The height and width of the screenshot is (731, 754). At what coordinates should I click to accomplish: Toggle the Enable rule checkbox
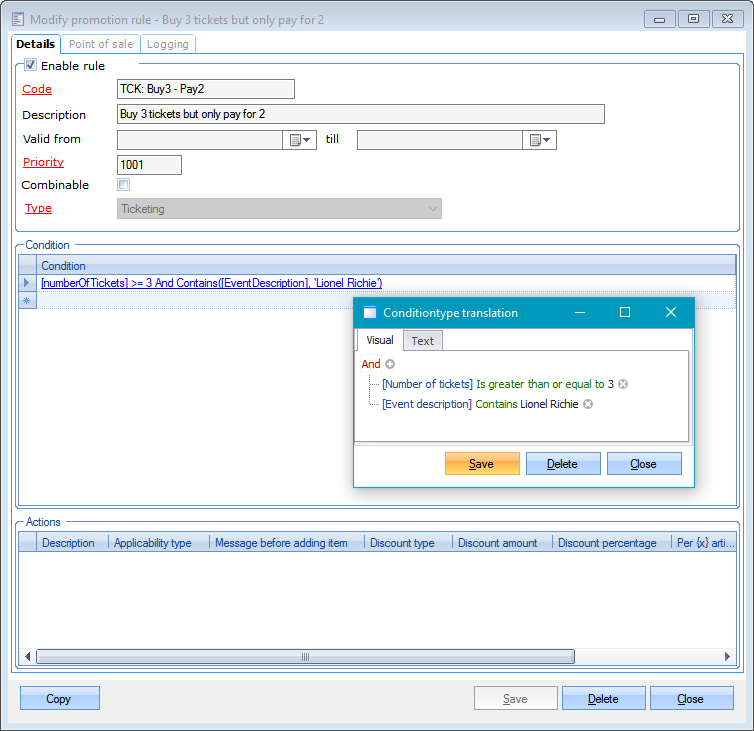(x=30, y=66)
